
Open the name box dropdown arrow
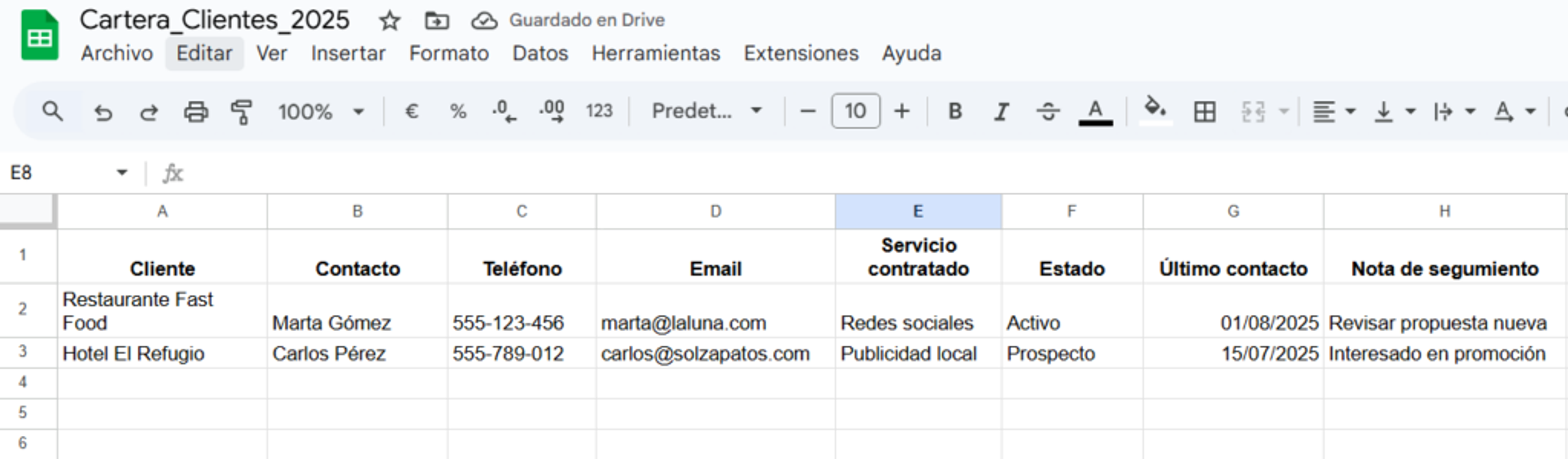tap(122, 173)
